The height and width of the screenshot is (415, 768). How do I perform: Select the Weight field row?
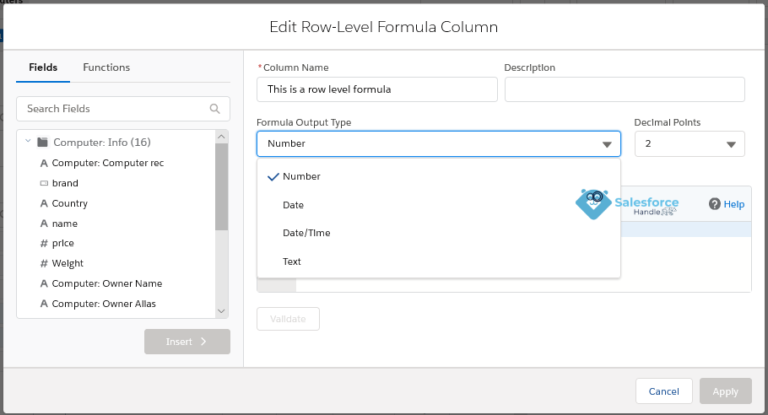tap(116, 263)
